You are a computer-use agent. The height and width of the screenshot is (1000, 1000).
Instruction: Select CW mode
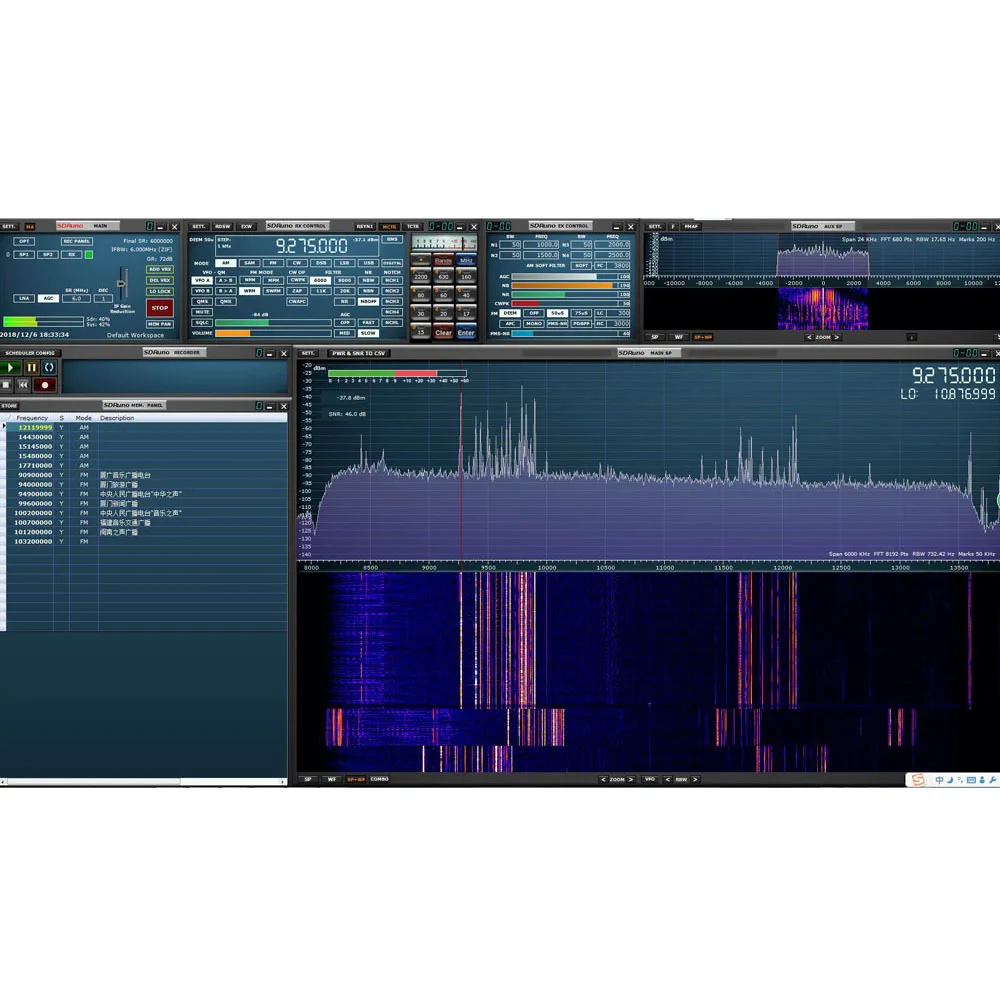click(x=297, y=263)
